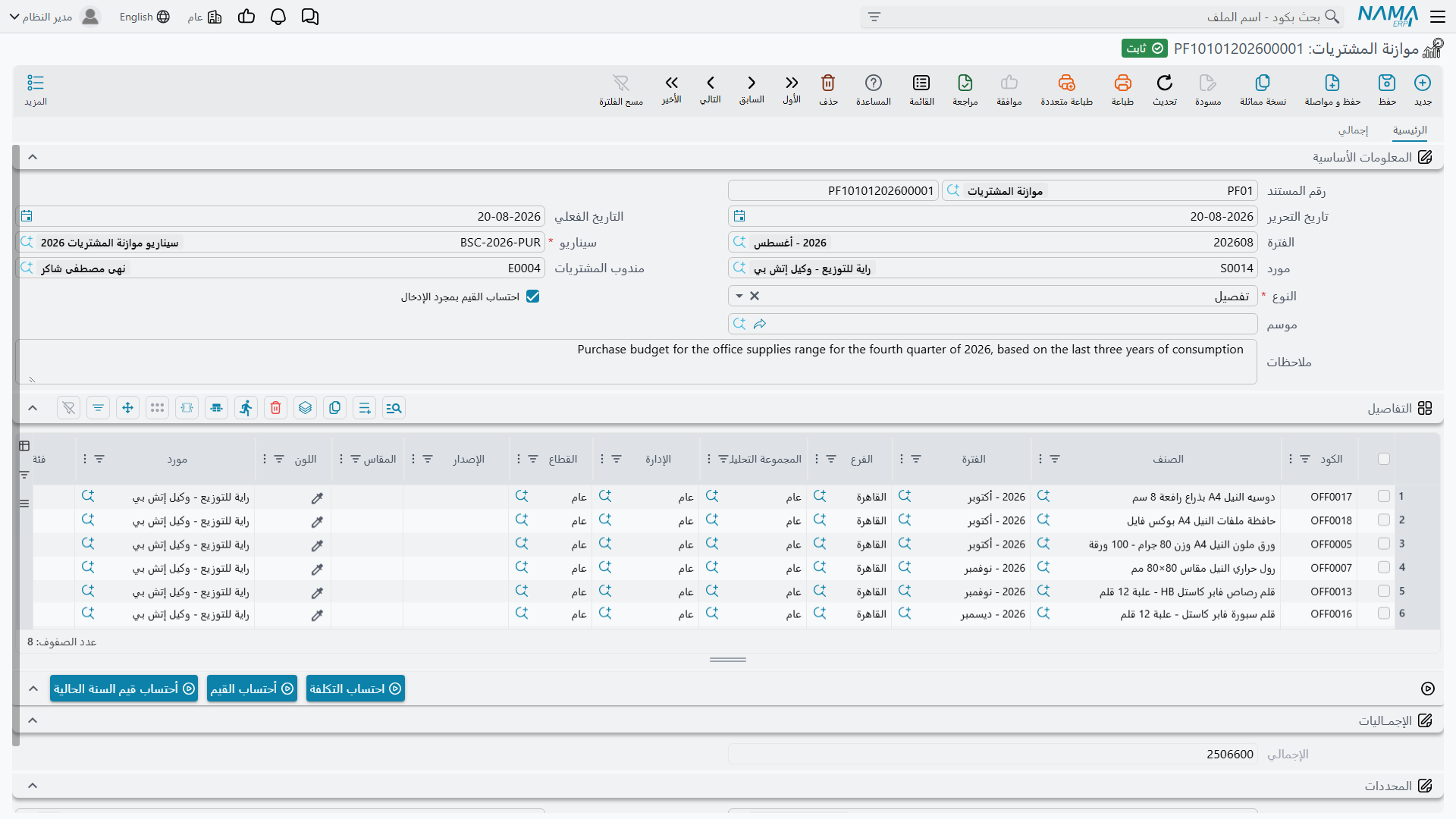Click the details grid layers icon

[x=305, y=408]
